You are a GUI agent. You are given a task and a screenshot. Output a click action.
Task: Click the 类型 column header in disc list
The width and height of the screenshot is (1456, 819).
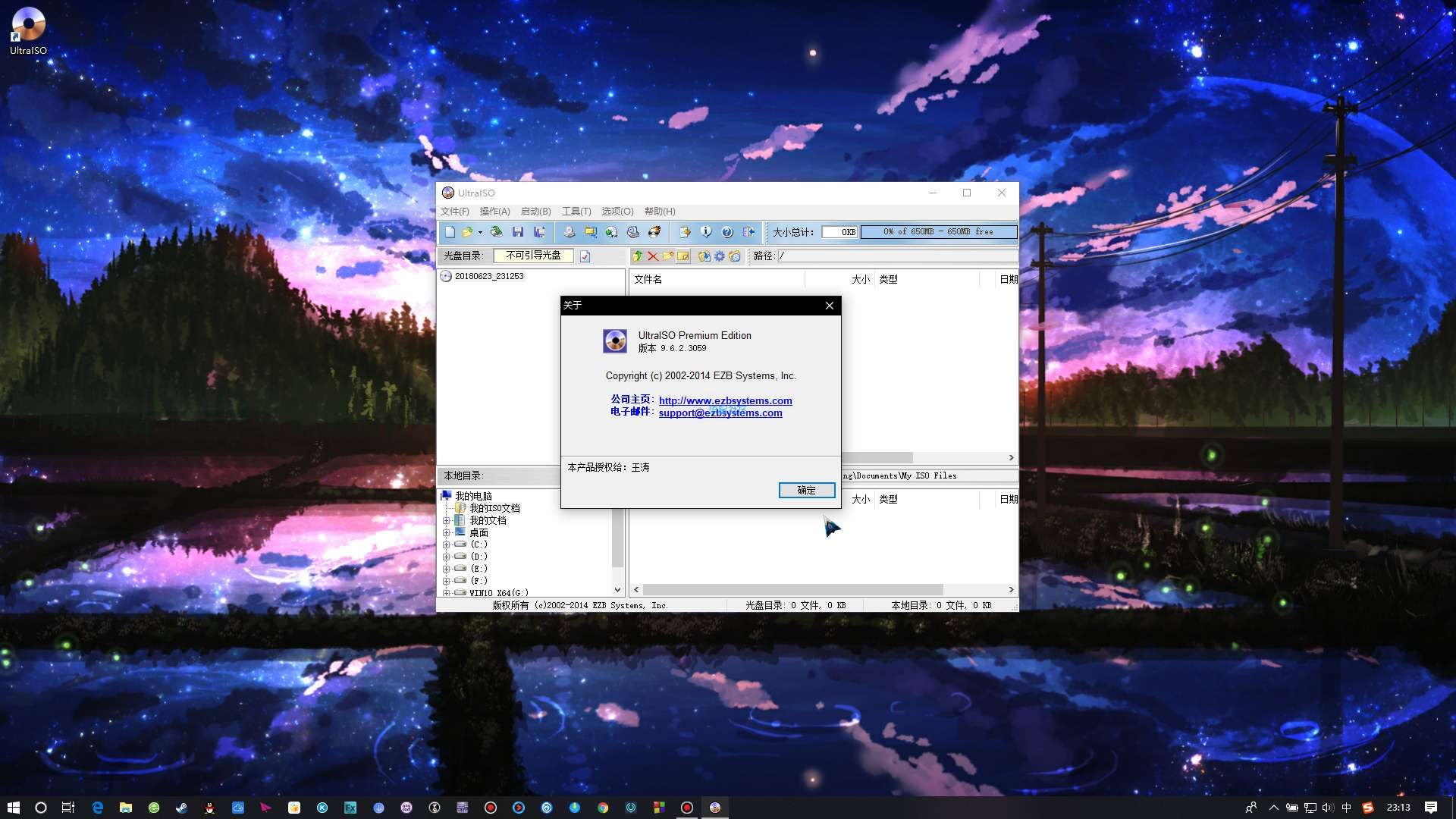click(x=927, y=279)
